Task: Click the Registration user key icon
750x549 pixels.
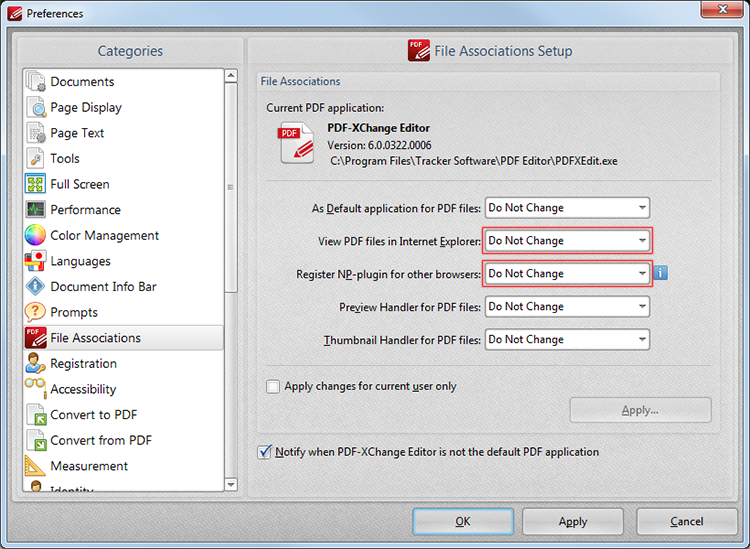Action: click(35, 363)
